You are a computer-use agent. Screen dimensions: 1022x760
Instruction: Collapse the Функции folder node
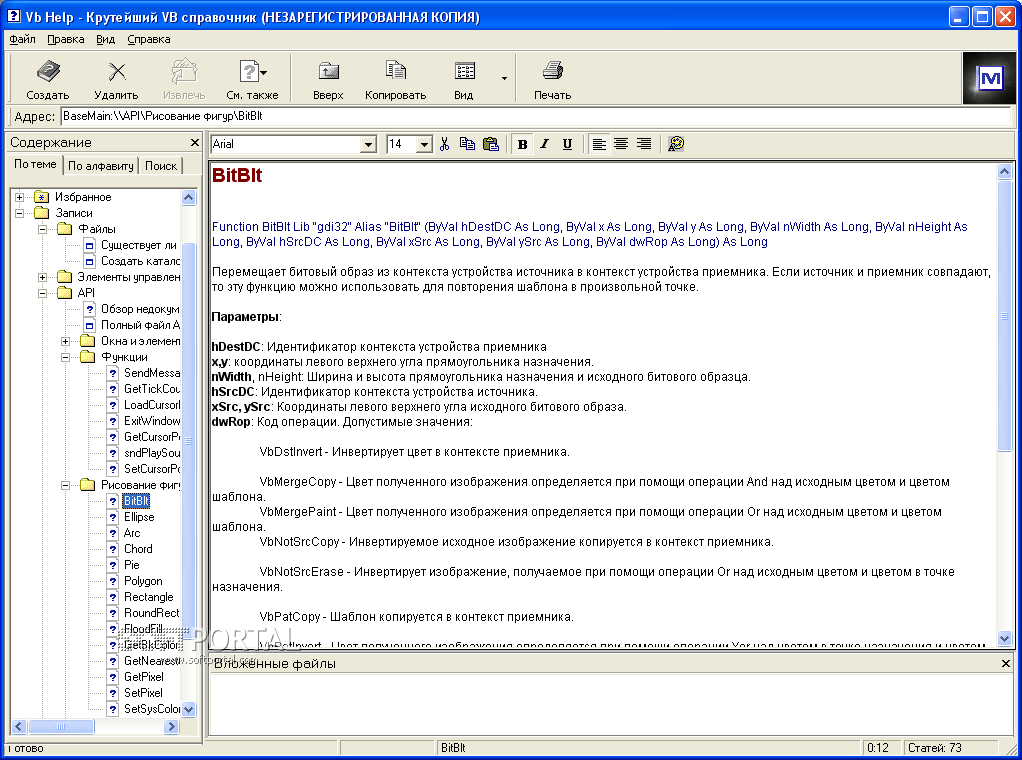click(x=65, y=357)
